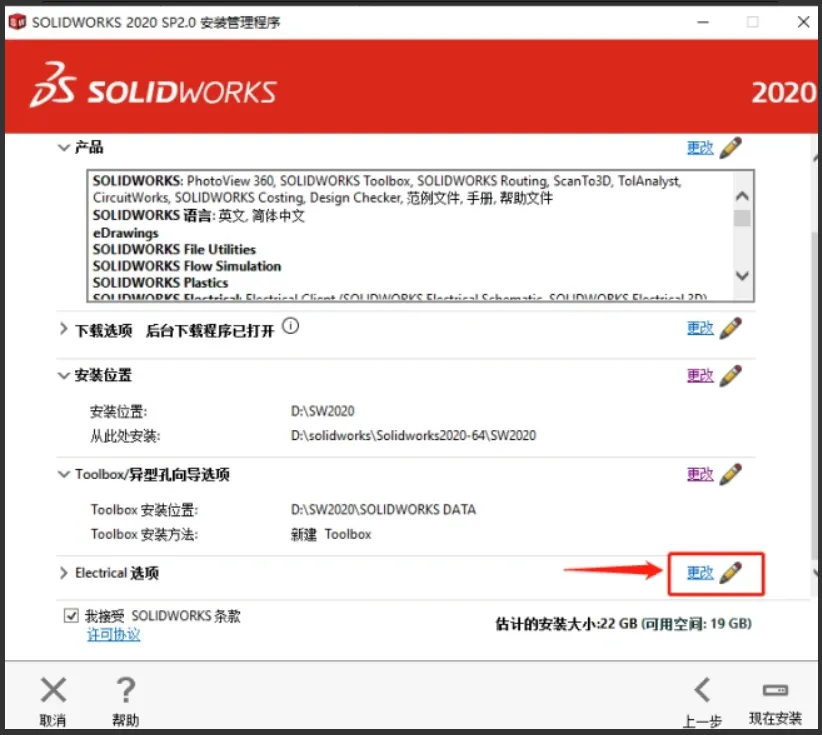
Task: Click pencil icon for 下载选项 section
Action: pos(730,328)
